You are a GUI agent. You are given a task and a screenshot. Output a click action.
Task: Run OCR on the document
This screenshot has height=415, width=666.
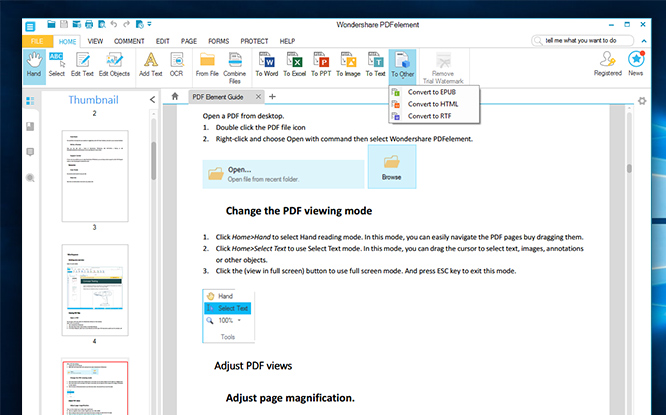click(x=176, y=65)
